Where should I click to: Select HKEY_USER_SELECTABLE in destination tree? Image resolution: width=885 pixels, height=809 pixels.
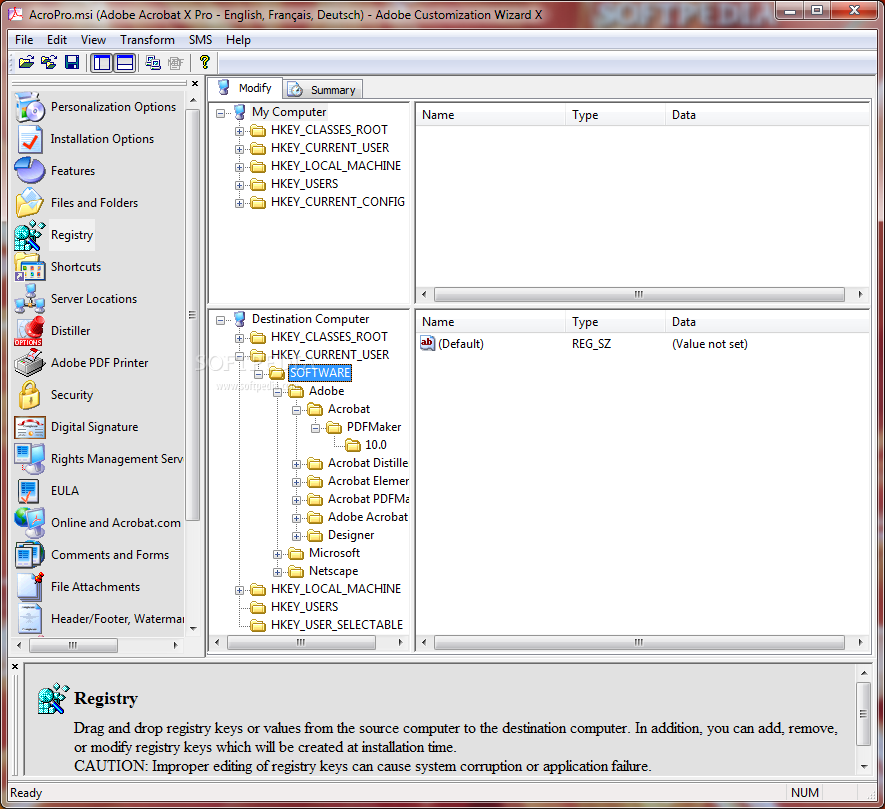(x=336, y=625)
